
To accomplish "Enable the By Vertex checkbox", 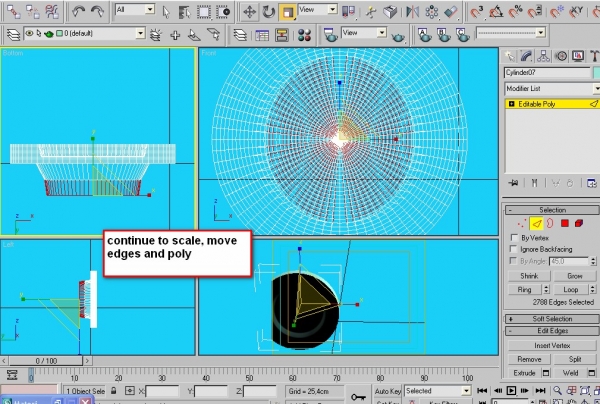I will [x=514, y=238].
